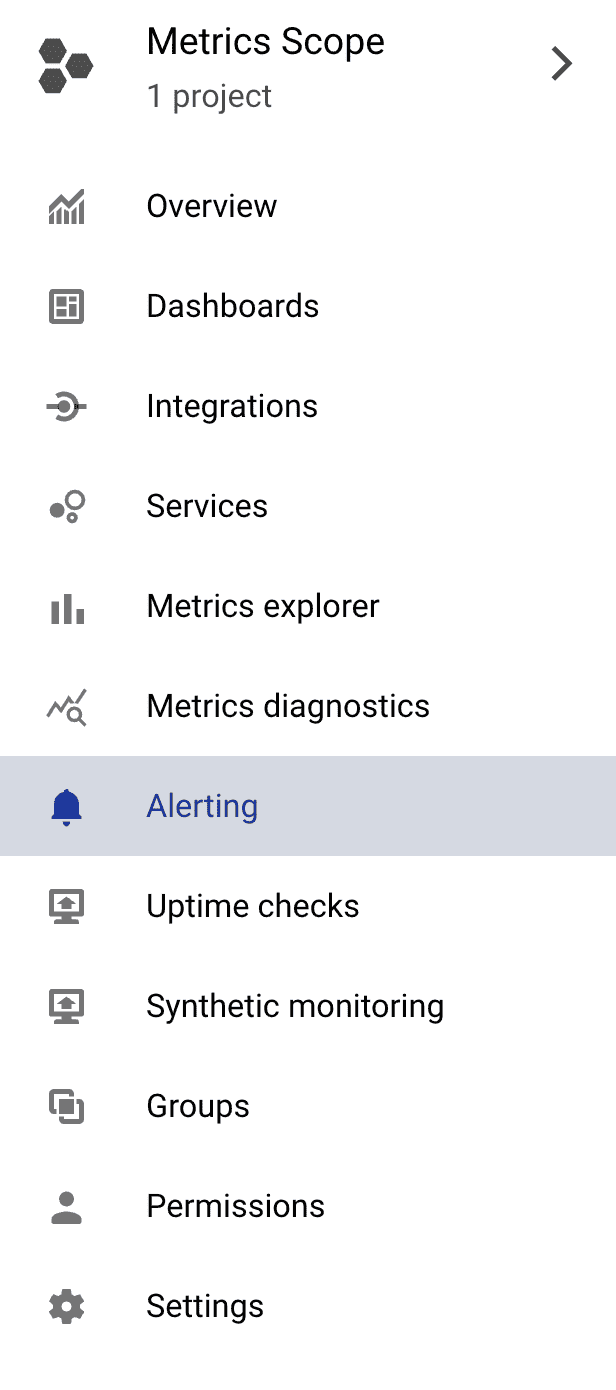Navigate to Uptime checks

(x=253, y=906)
